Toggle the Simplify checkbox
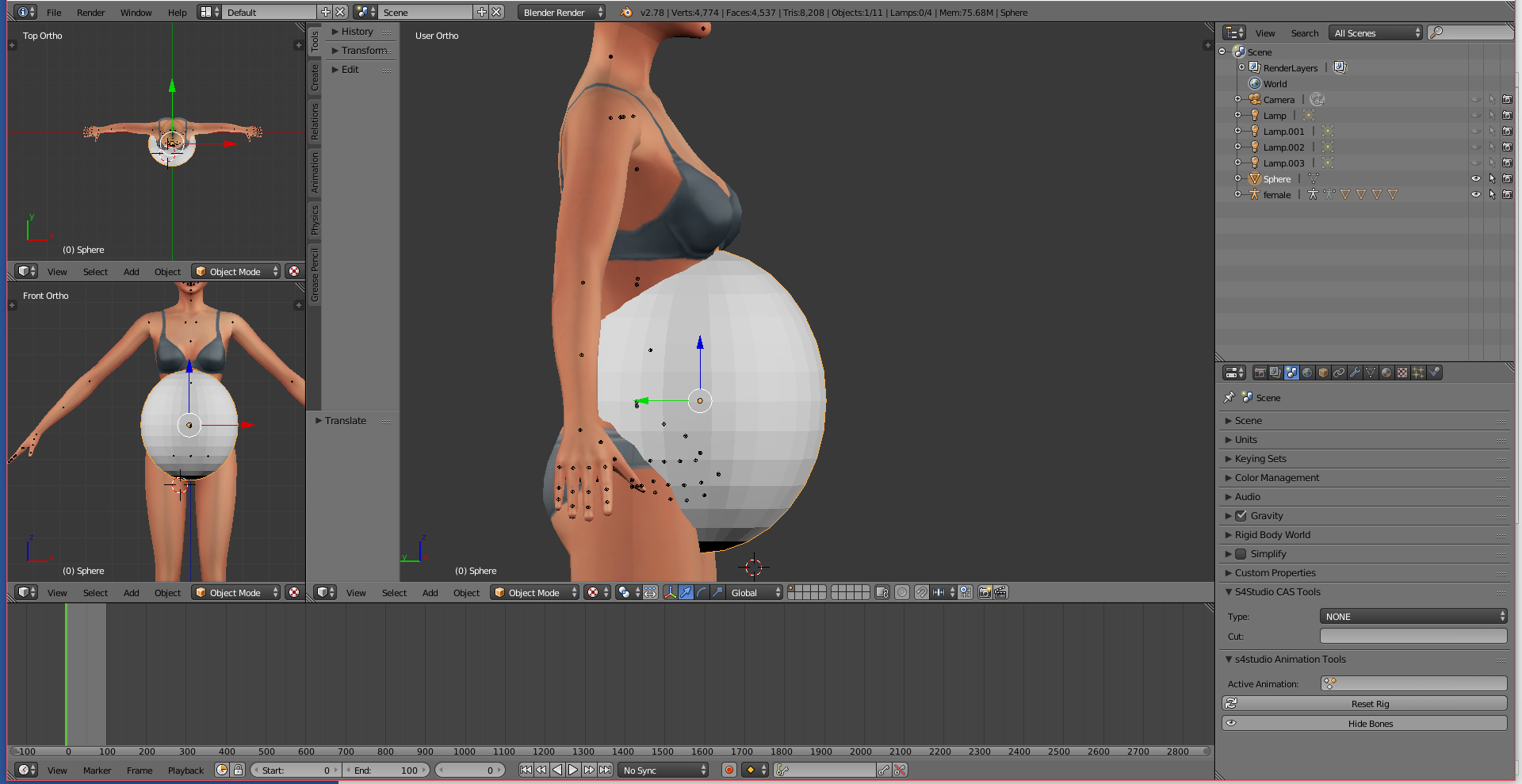 coord(1241,554)
